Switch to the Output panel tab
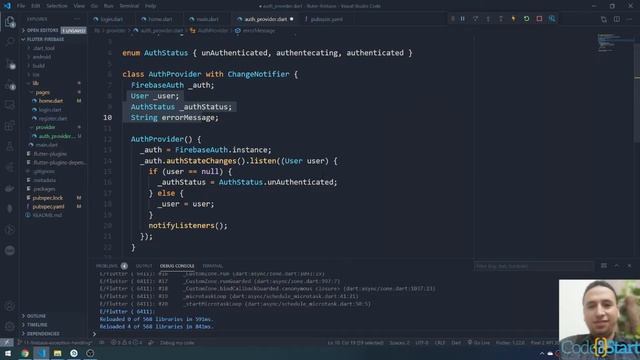 click(144, 266)
